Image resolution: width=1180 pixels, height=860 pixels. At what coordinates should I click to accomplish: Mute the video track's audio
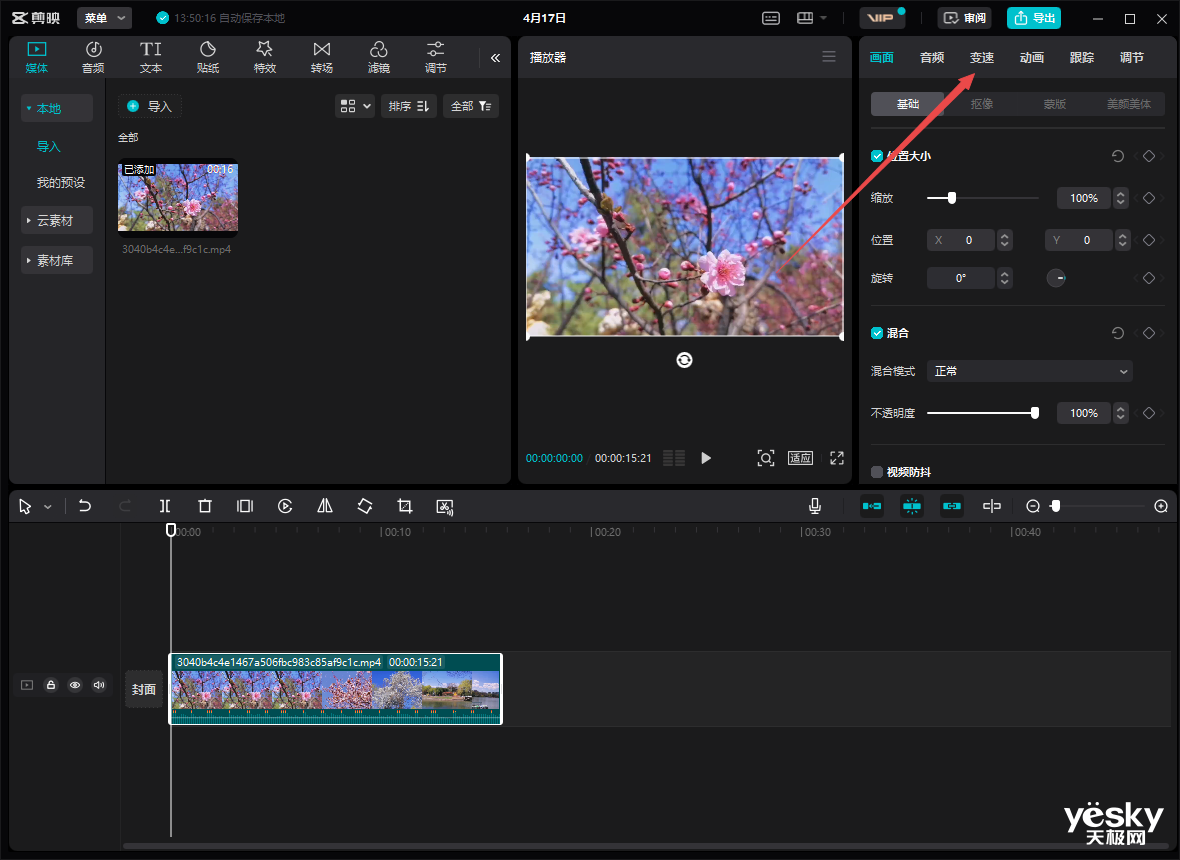click(99, 685)
